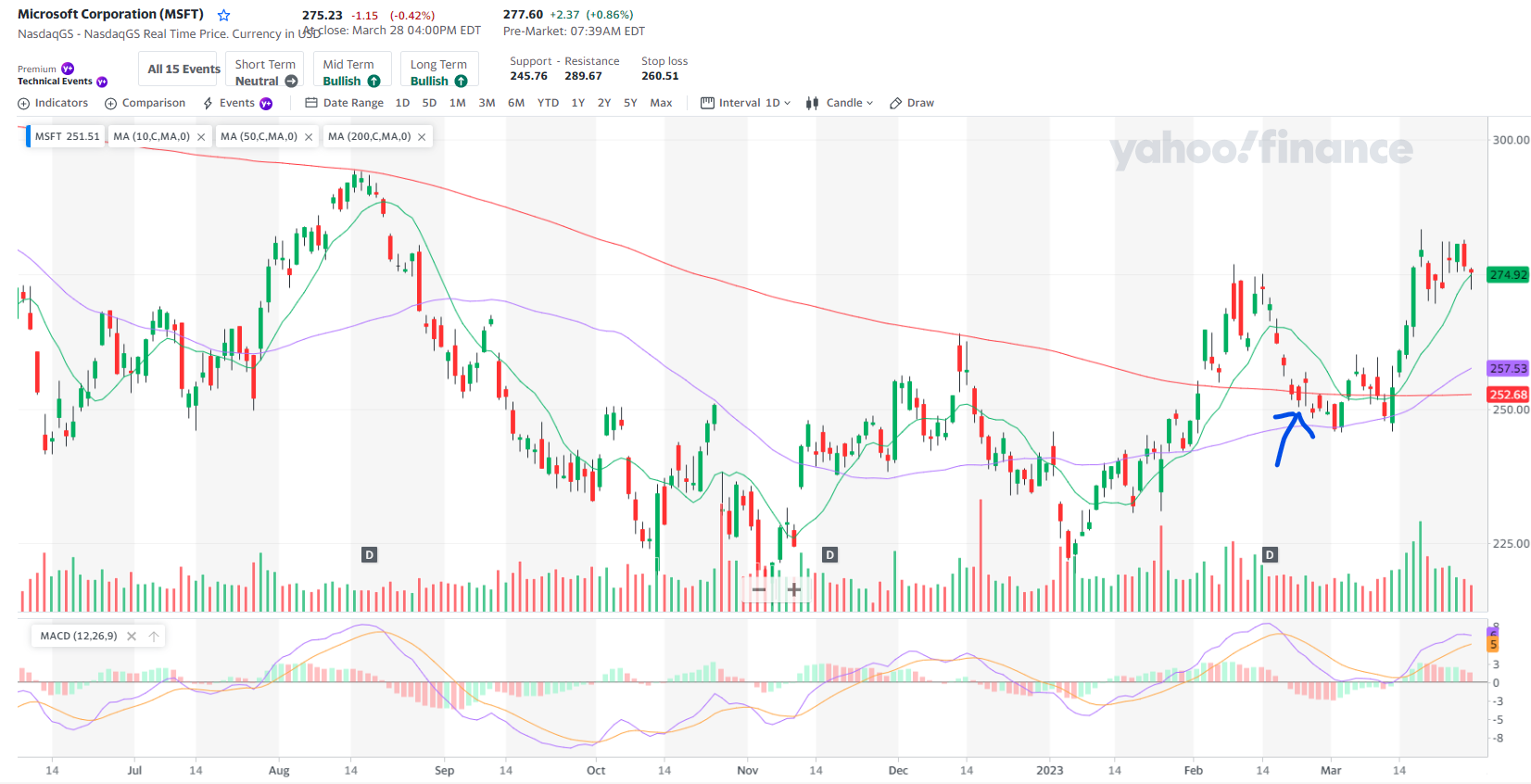Image resolution: width=1531 pixels, height=784 pixels.
Task: Click the Microsoft Corporation (MSFT) title
Action: [x=110, y=15]
